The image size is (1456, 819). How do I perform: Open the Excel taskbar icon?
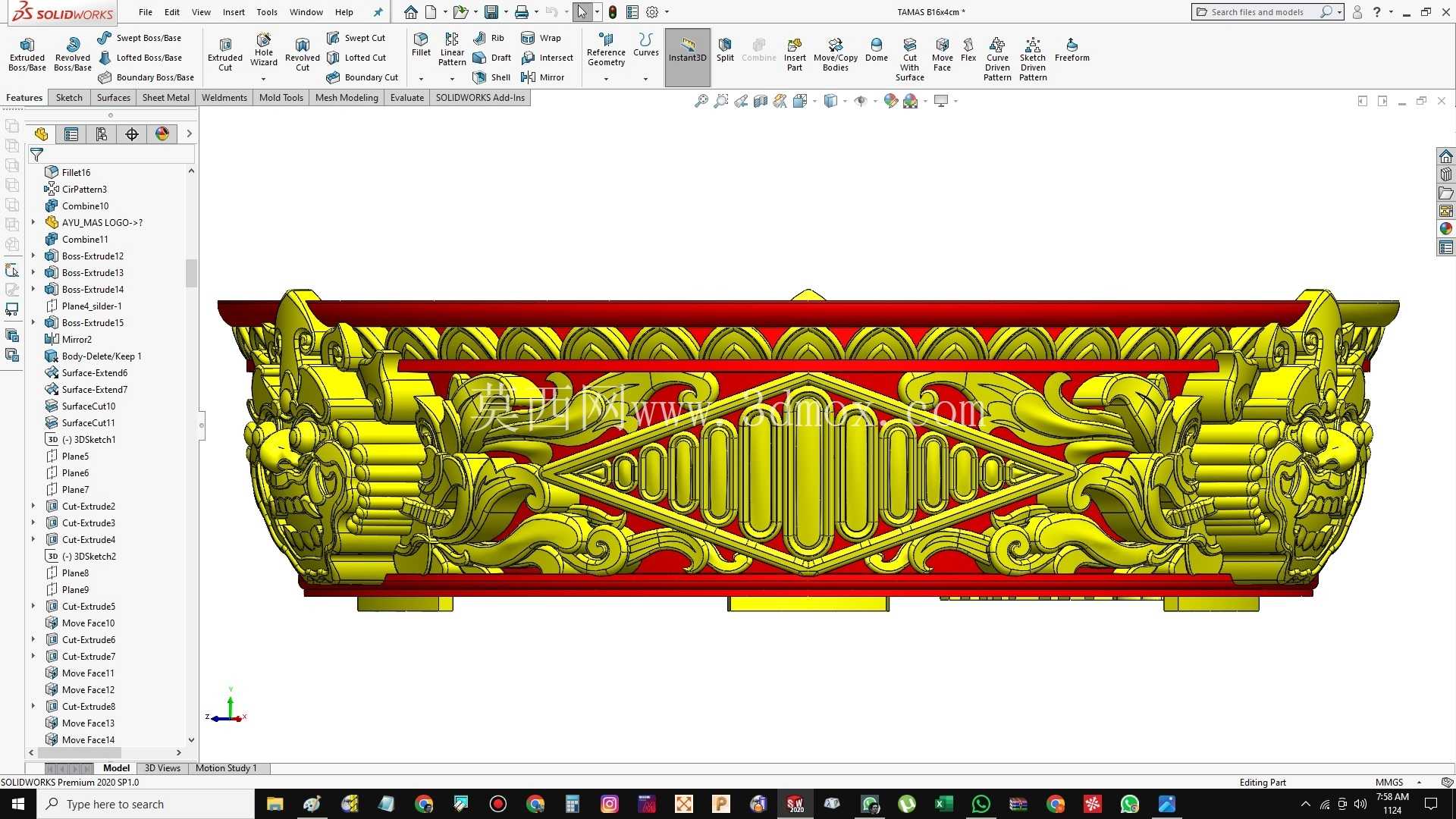[x=943, y=804]
